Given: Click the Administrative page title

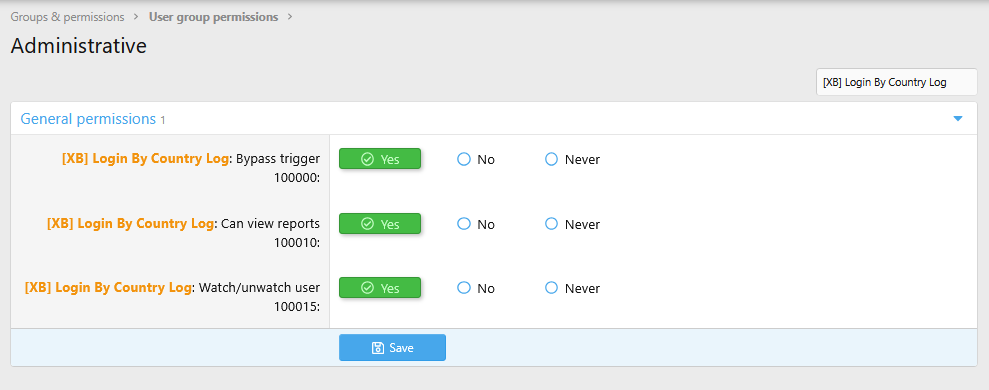Looking at the screenshot, I should 79,46.
